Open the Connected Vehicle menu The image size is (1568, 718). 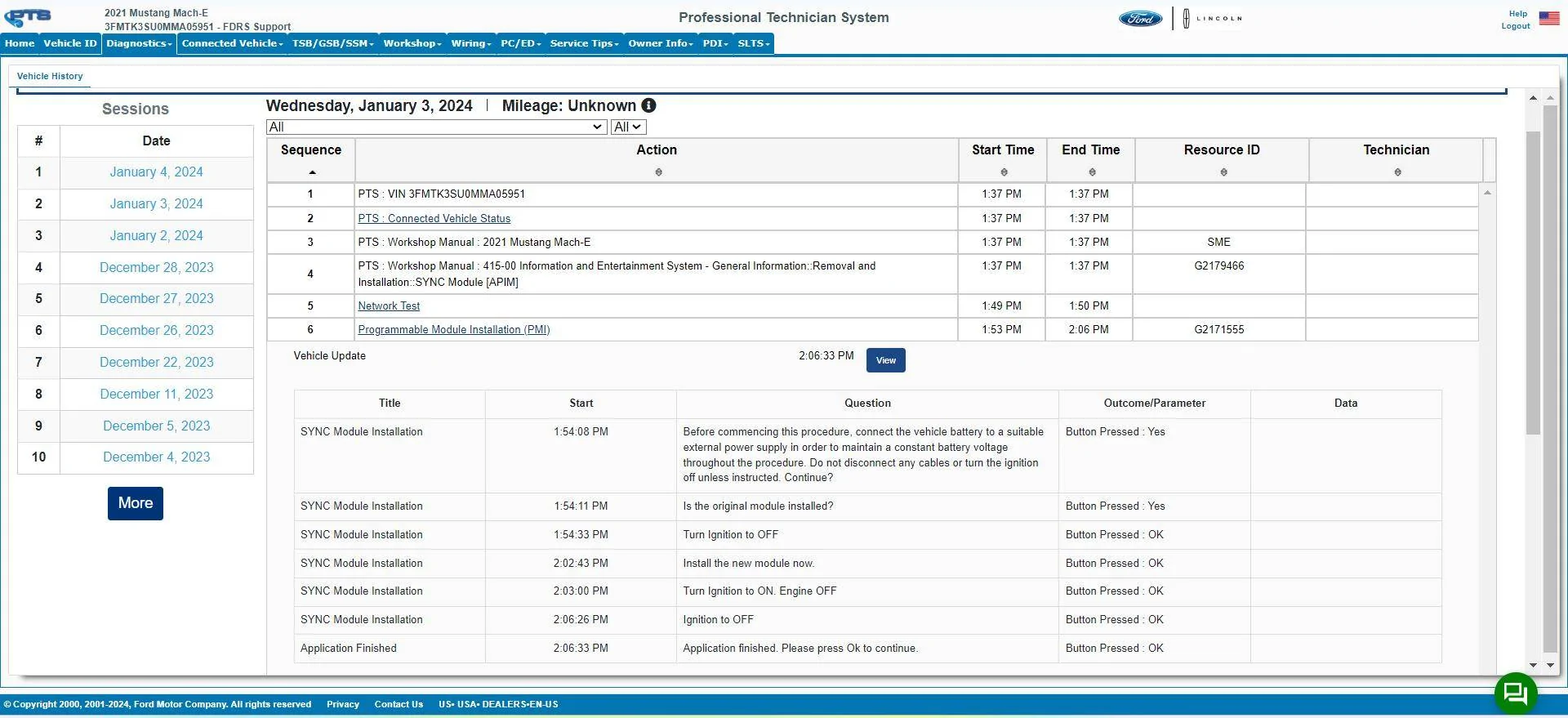pos(232,43)
